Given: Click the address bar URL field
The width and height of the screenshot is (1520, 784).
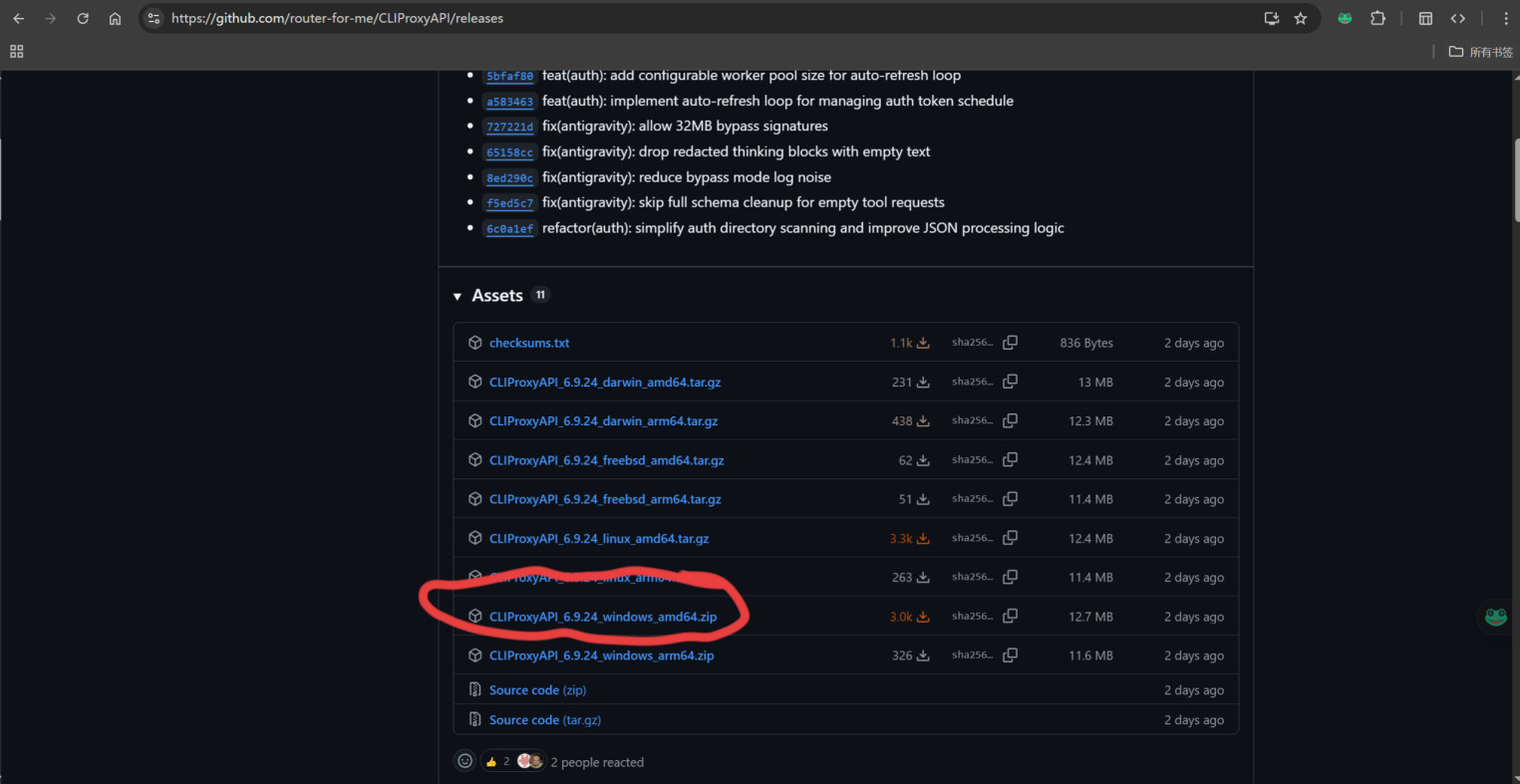Looking at the screenshot, I should click(698, 18).
